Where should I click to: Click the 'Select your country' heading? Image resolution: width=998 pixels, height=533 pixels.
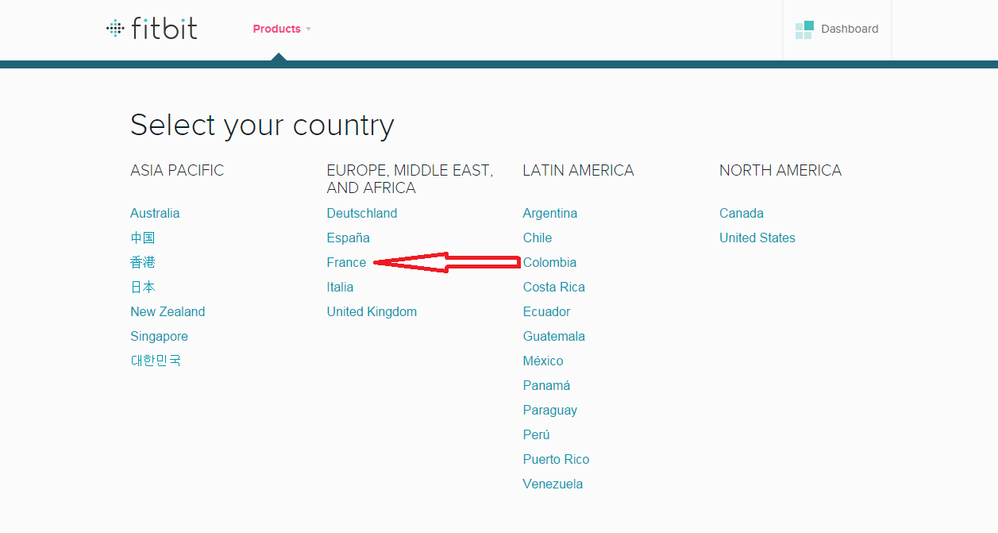[262, 125]
